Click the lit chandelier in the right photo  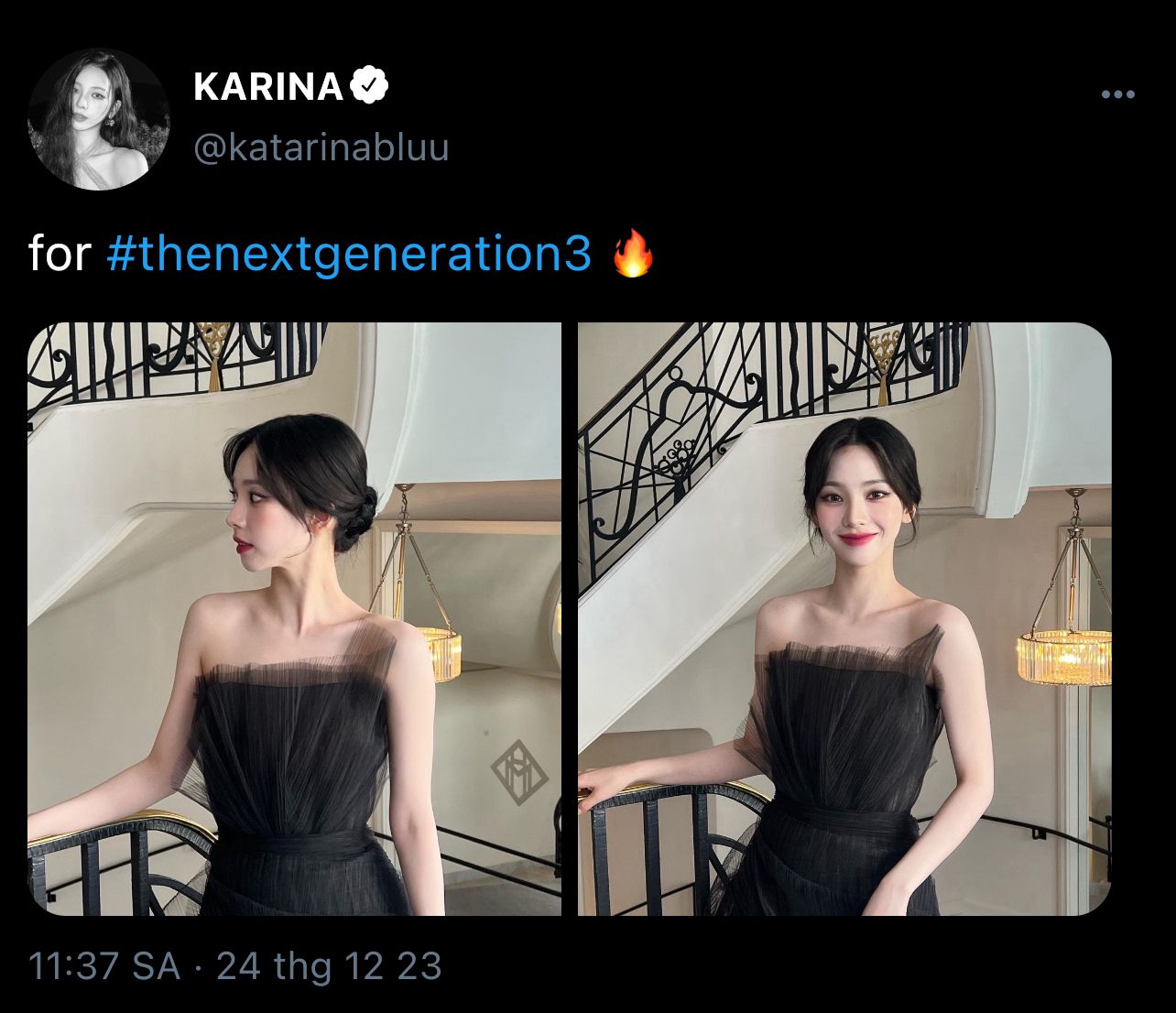pos(1062,655)
